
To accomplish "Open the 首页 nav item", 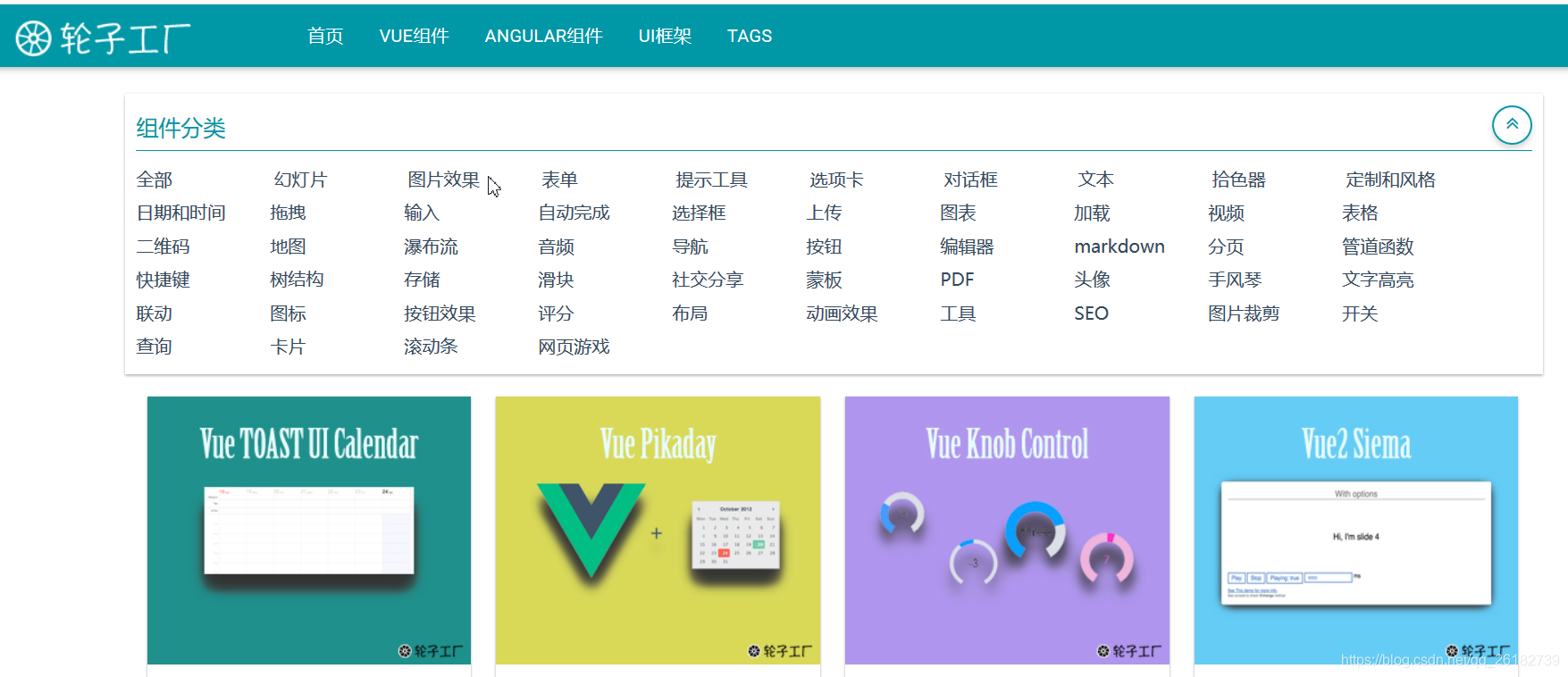I will point(325,36).
